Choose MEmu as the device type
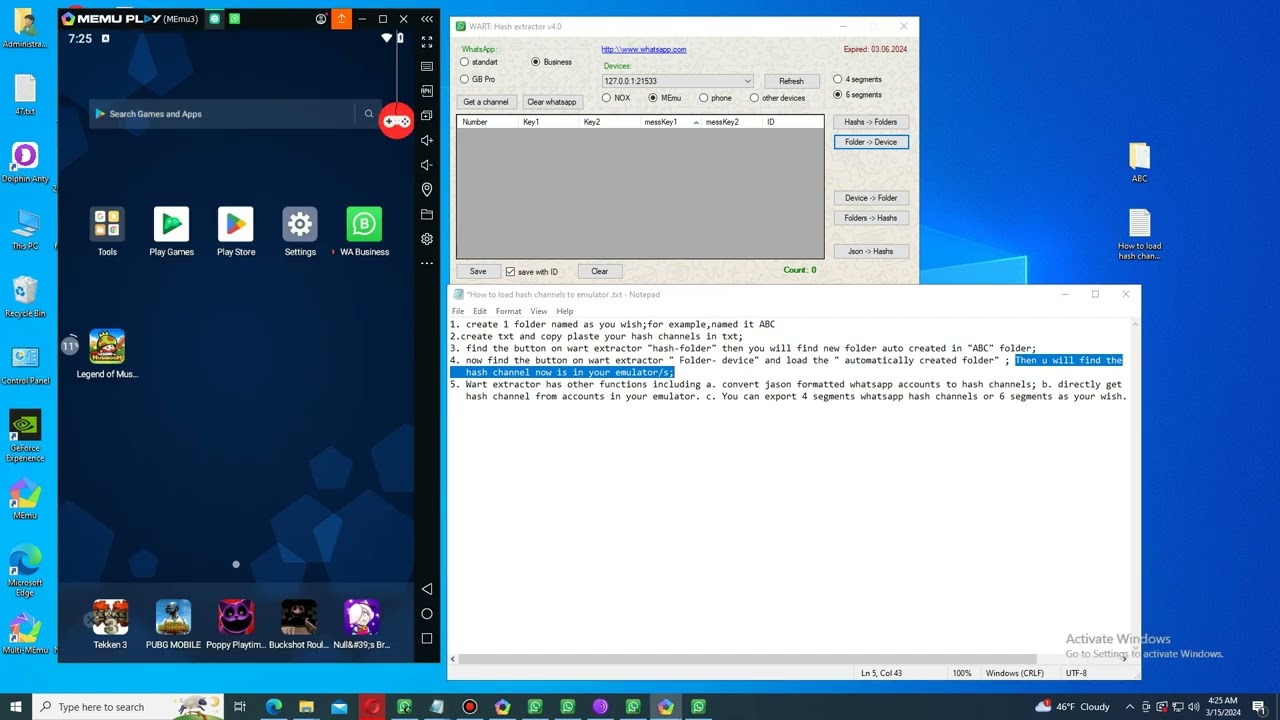The height and width of the screenshot is (720, 1280). (665, 98)
